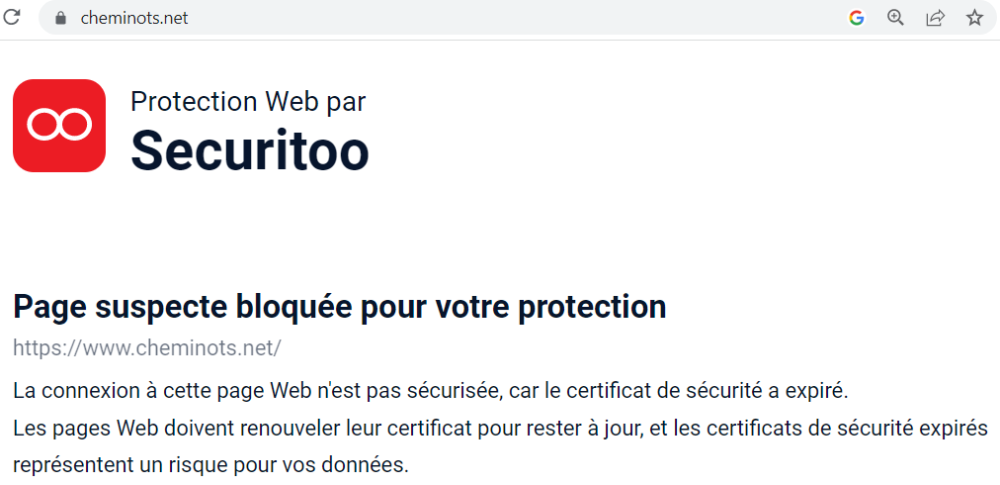Click cheminots.net in the address bar
Screen dimensions: 1000x485
(134, 18)
